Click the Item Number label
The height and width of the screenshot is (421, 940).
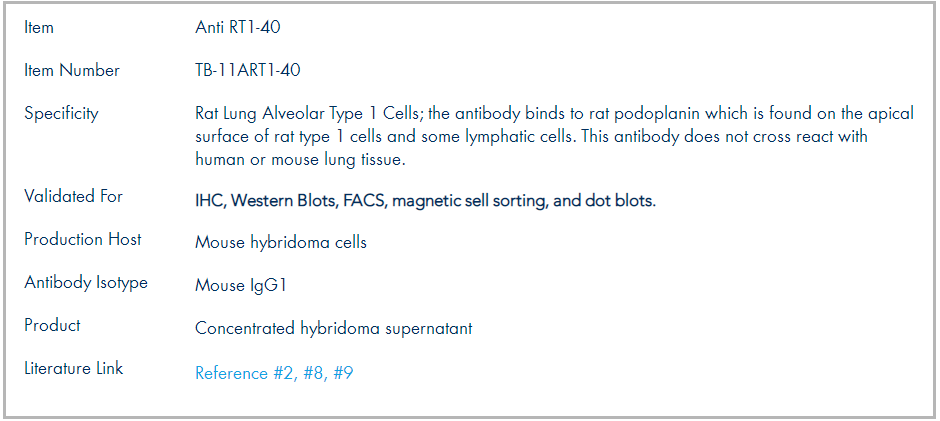pos(72,70)
